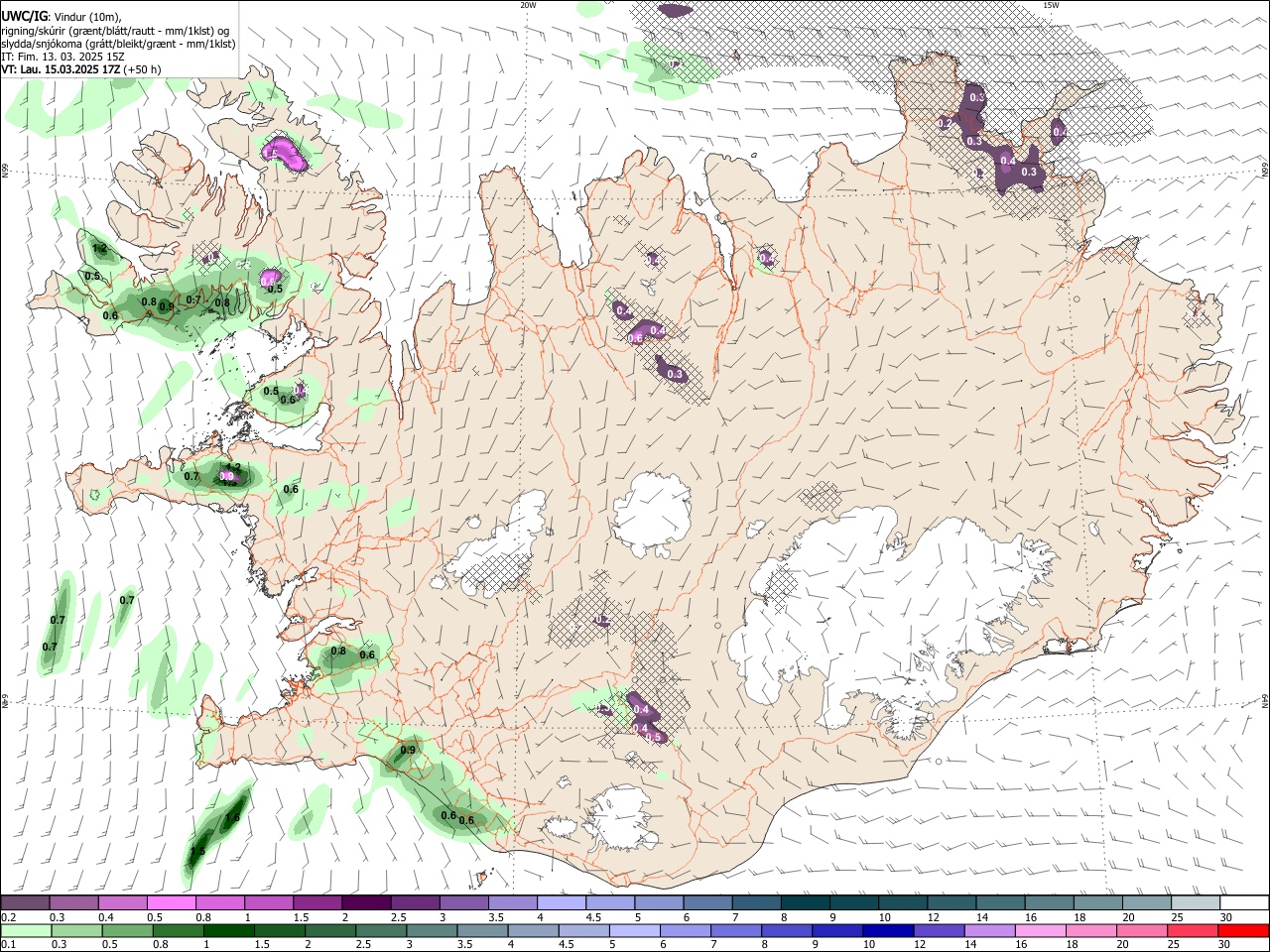1270x952 pixels.
Task: Select the darkest purple 2 snow scale swatch
Action: [366, 902]
